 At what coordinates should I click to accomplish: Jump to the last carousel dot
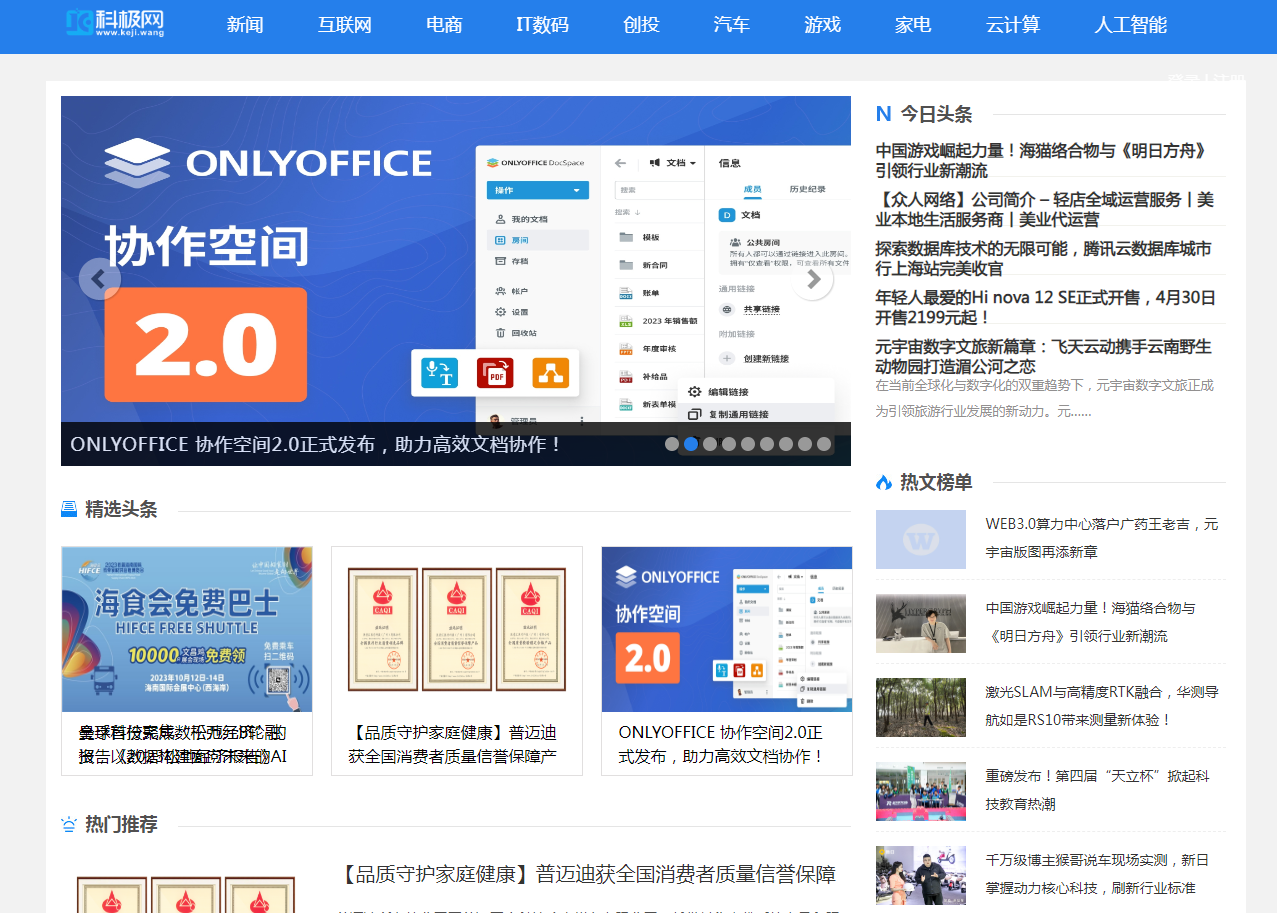(824, 444)
